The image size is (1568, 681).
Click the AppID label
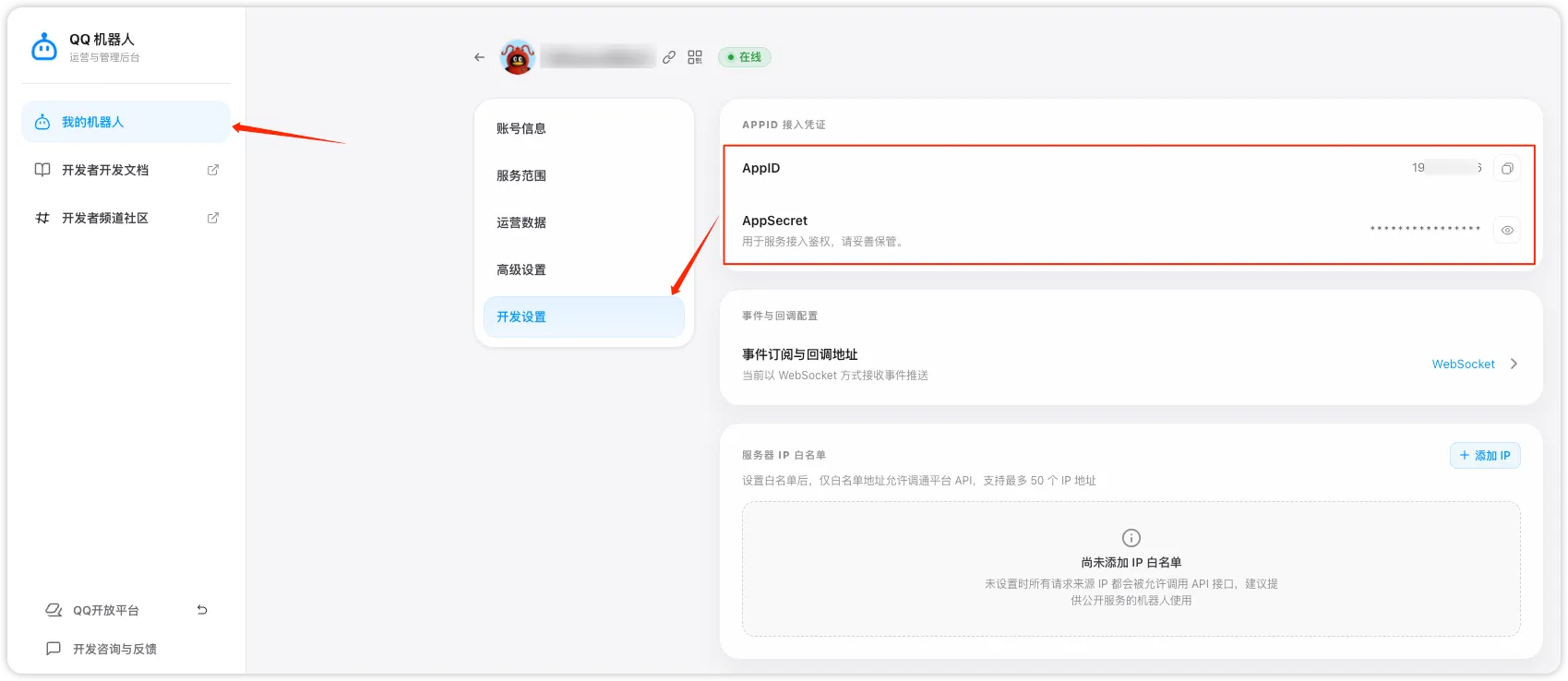[761, 168]
